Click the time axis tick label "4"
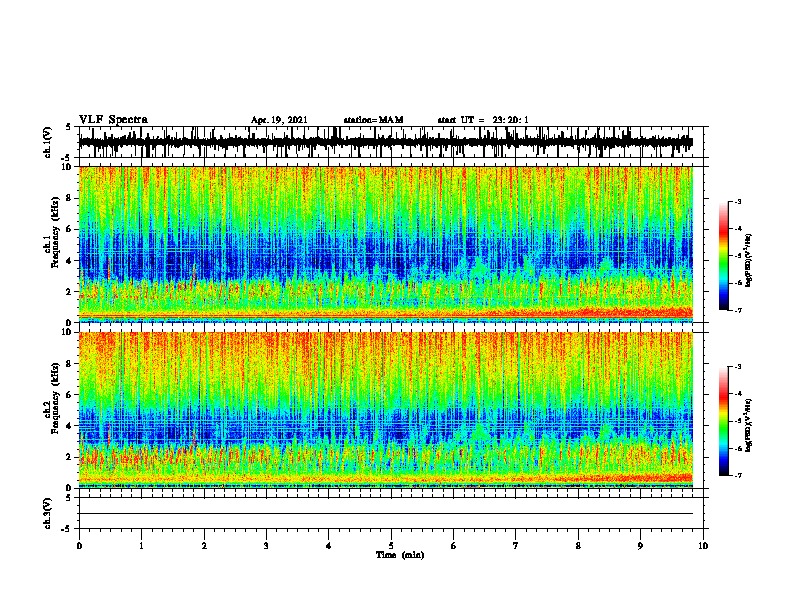Screen dimensions: 792x612 [329, 546]
